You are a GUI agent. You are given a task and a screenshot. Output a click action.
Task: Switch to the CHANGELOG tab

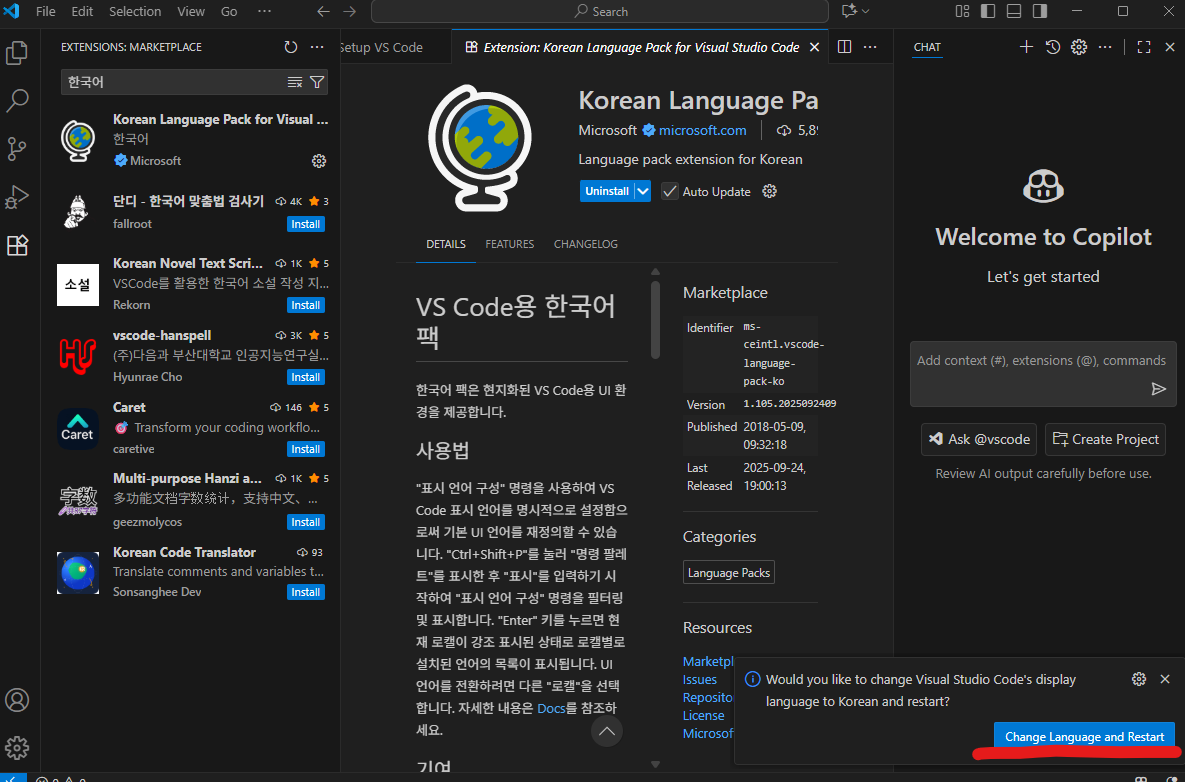(586, 244)
